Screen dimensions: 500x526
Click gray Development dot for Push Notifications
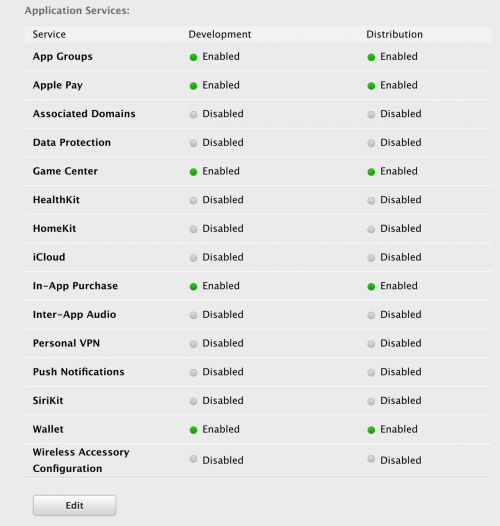pos(193,373)
